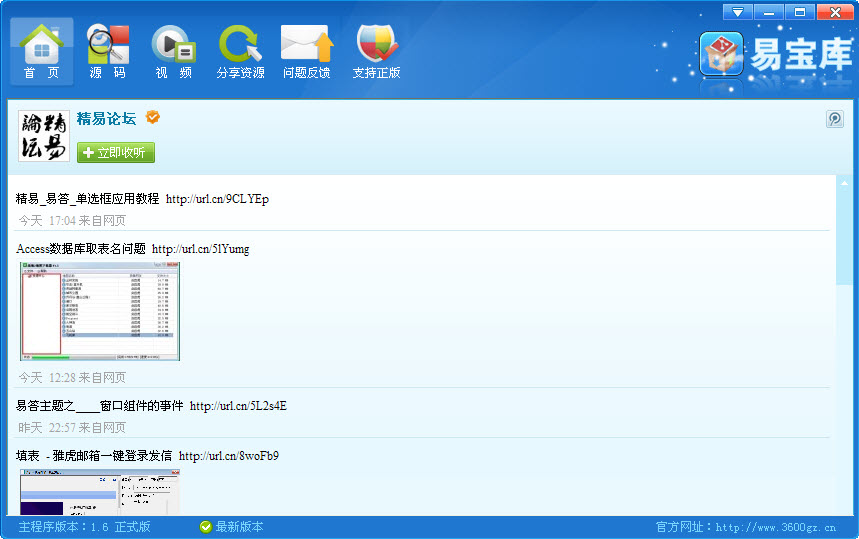The width and height of the screenshot is (859, 539).
Task: Click the 易宝库 logo icon
Action: [721, 53]
